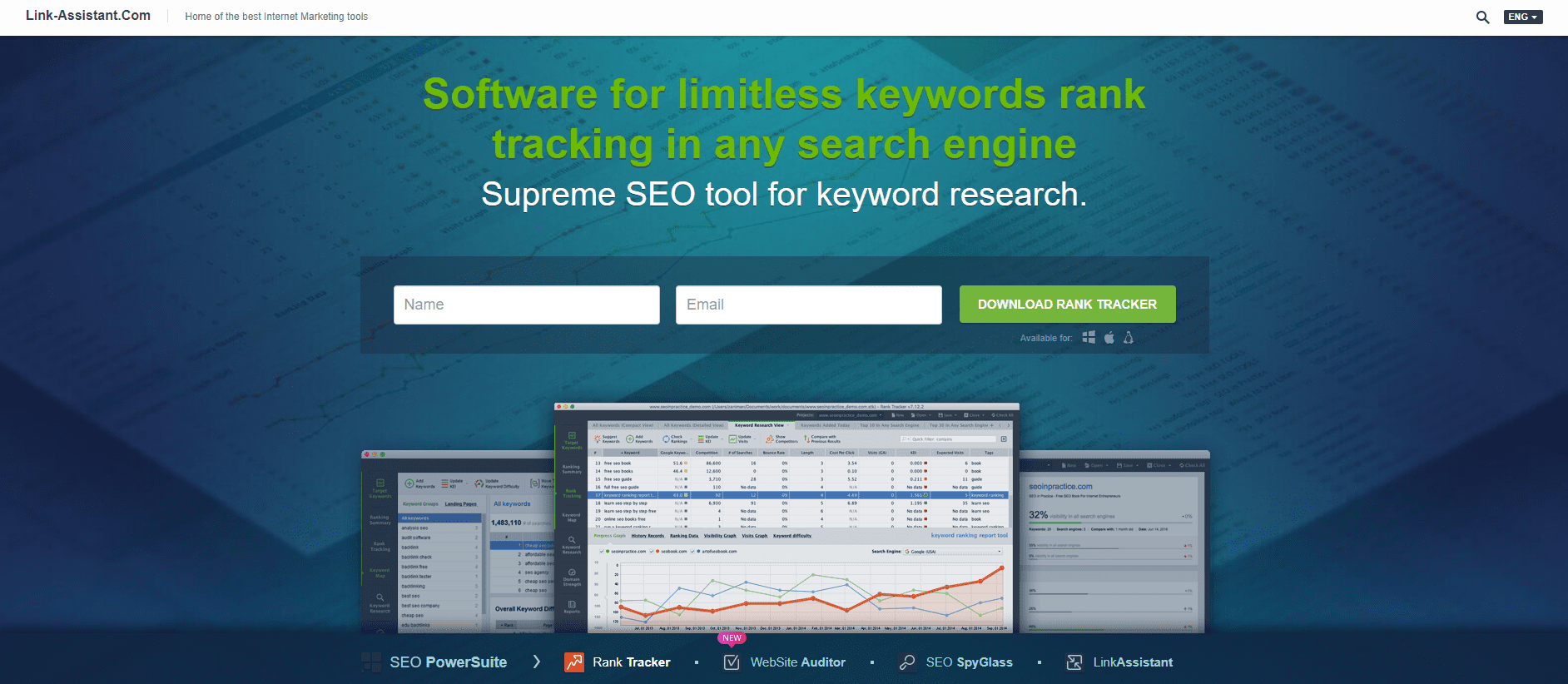
Task: Click the Rank Tracker chart icon
Action: click(x=574, y=662)
